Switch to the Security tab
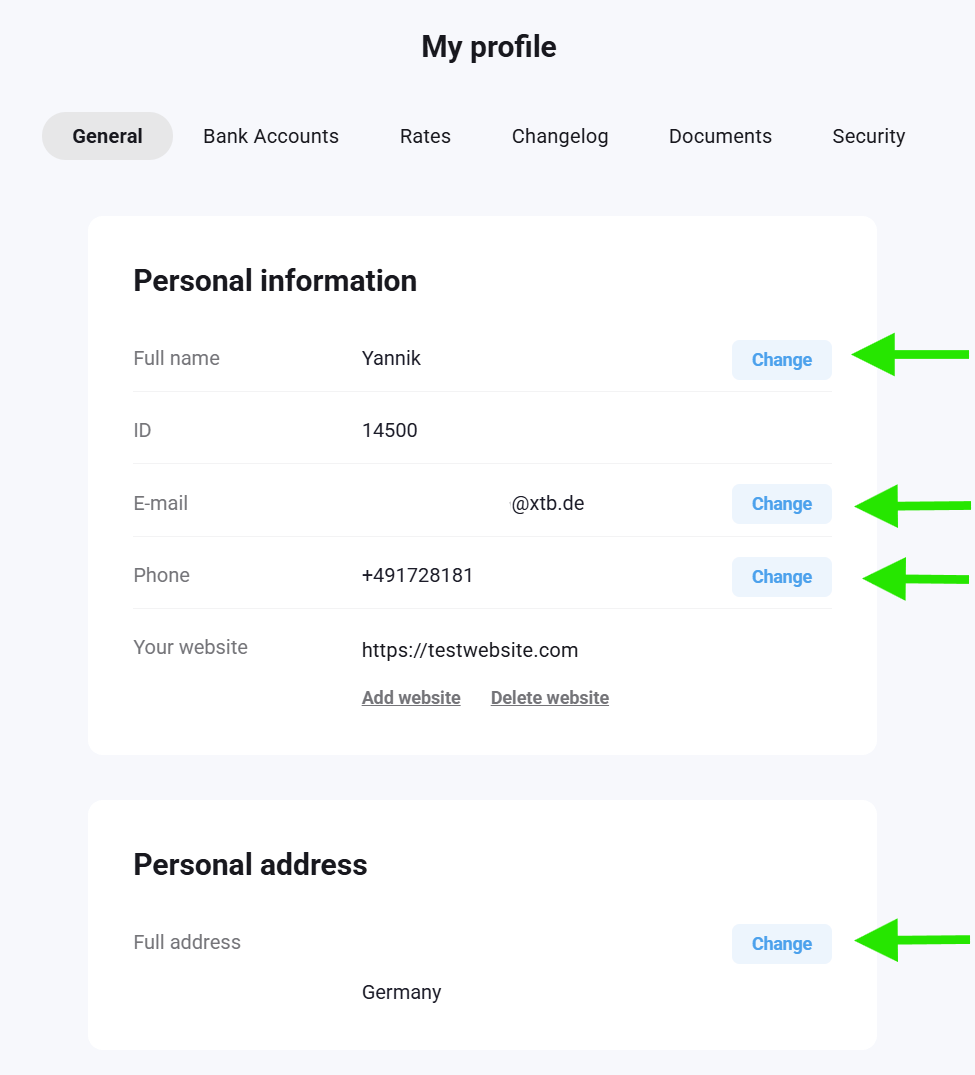 868,136
